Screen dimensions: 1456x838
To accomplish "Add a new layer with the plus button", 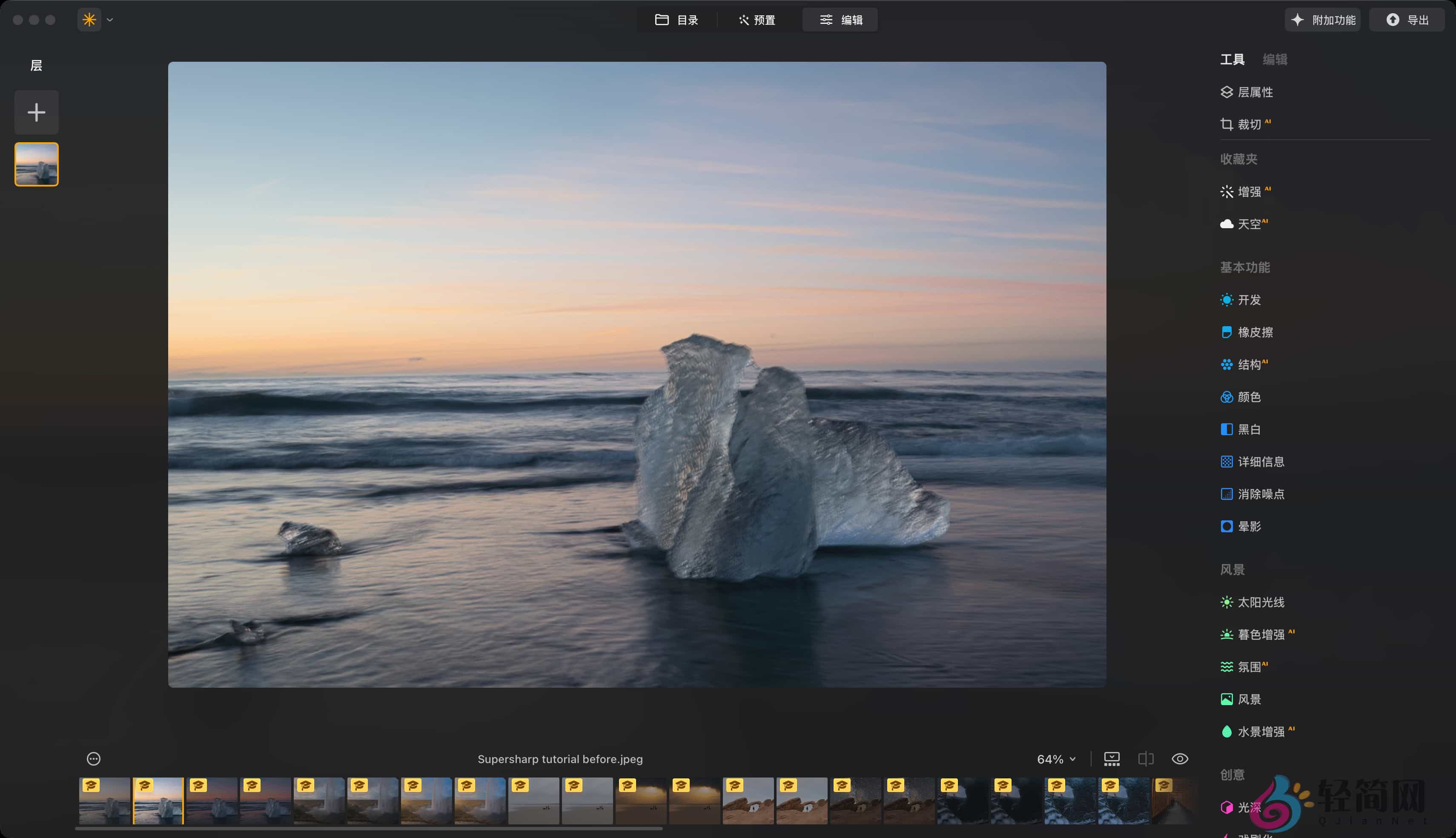I will [x=36, y=112].
